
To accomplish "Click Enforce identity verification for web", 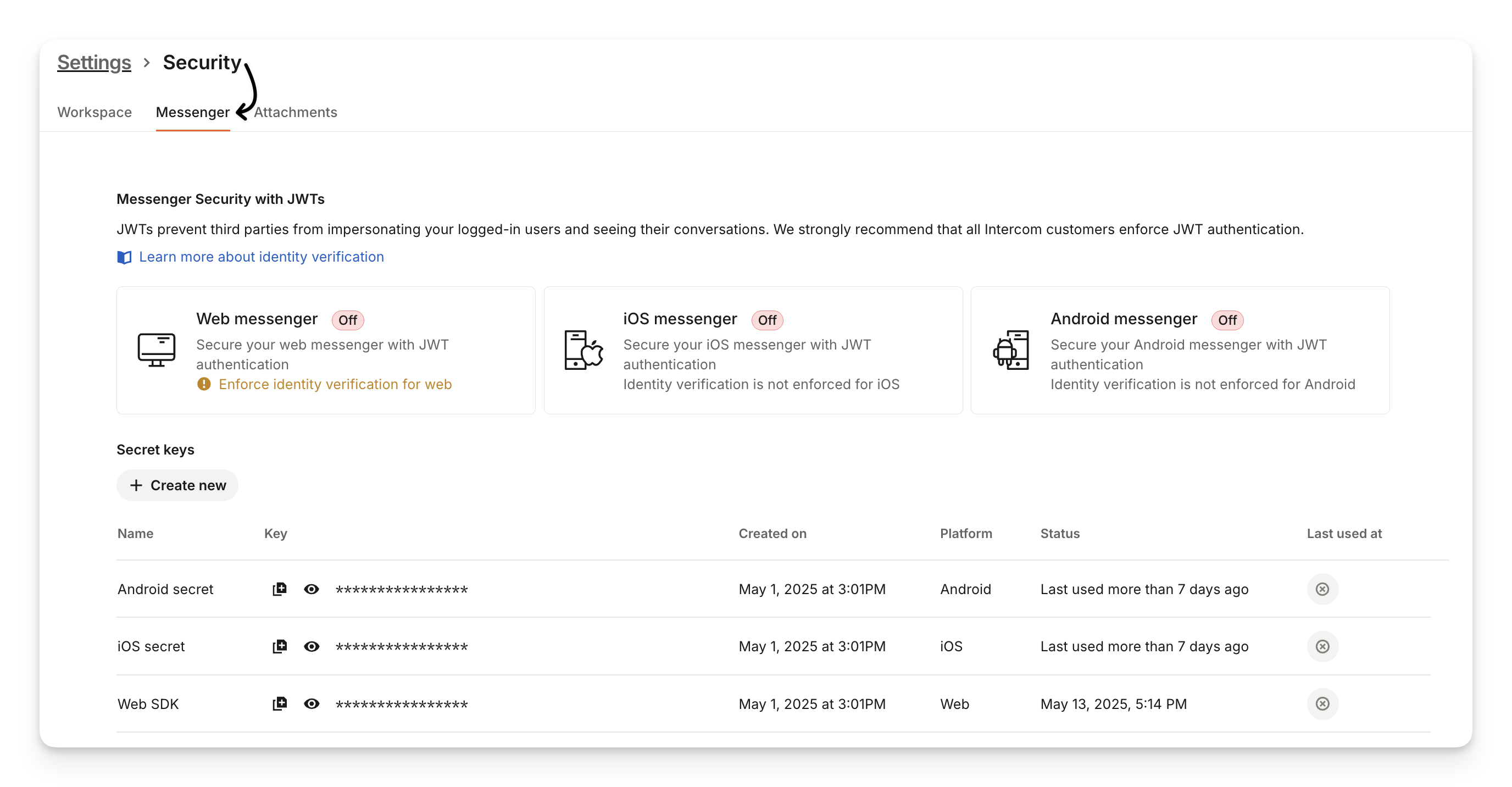I will coord(335,384).
